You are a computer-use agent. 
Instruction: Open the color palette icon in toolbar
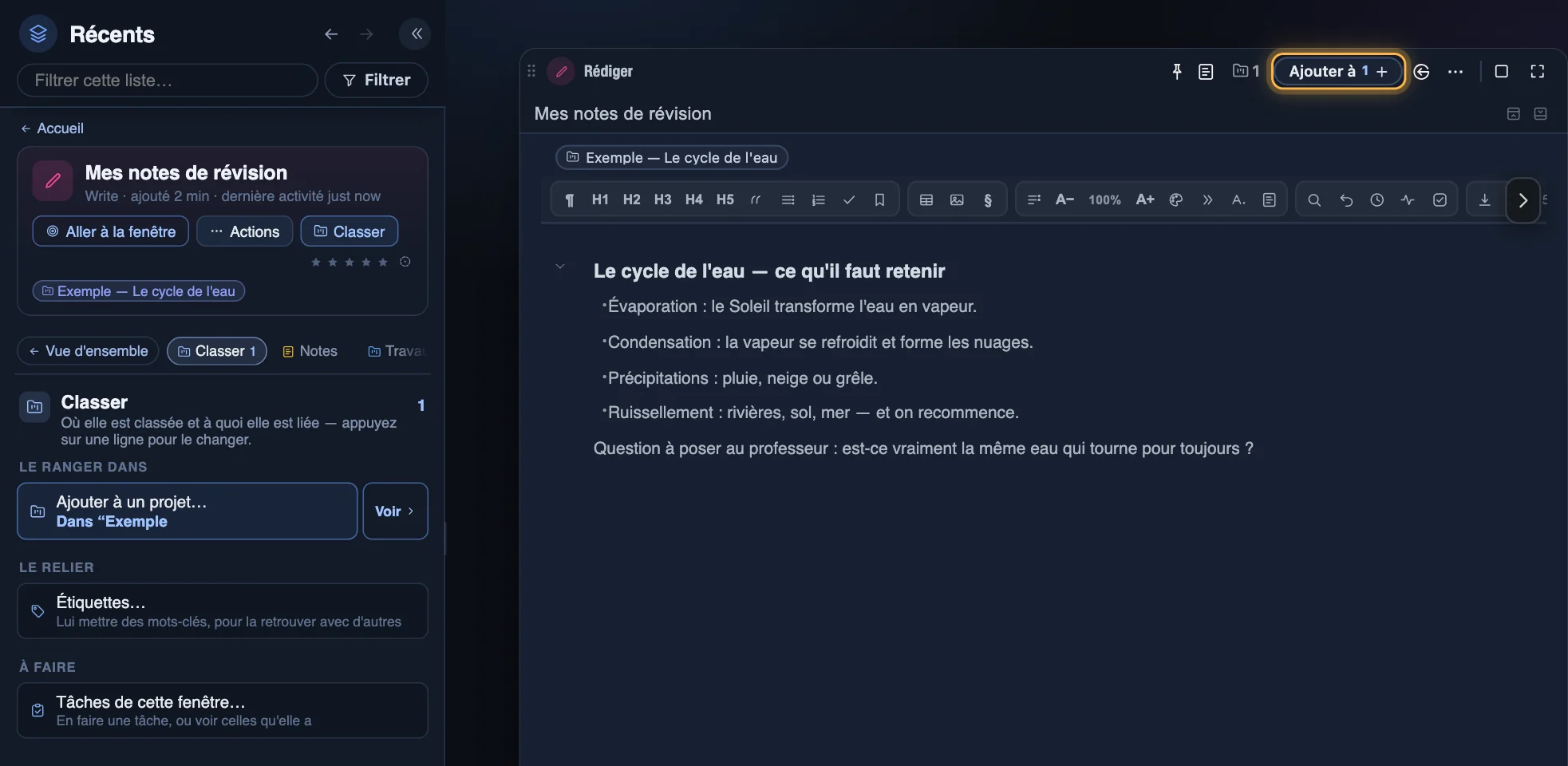(x=1175, y=199)
